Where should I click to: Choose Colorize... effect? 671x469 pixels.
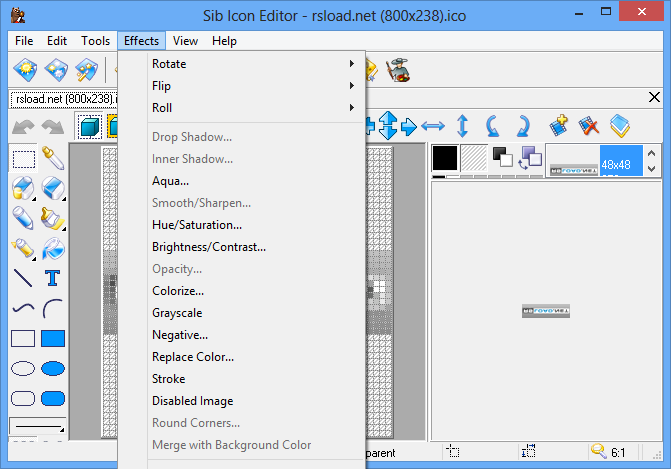tap(241, 291)
